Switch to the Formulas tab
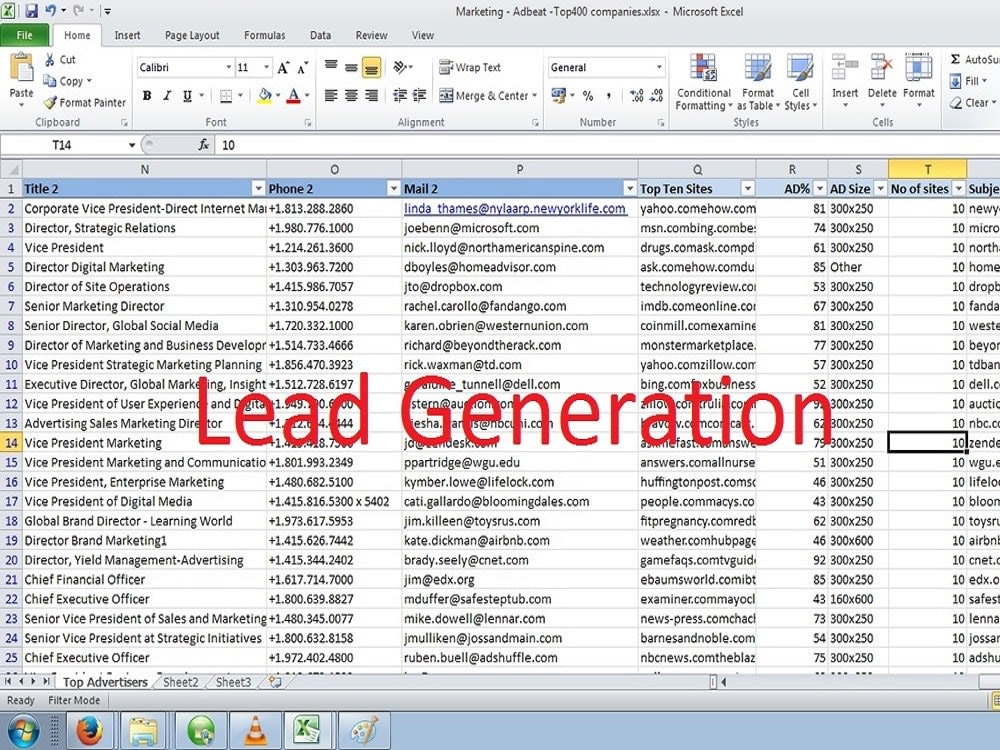Image resolution: width=1000 pixels, height=750 pixels. (265, 35)
